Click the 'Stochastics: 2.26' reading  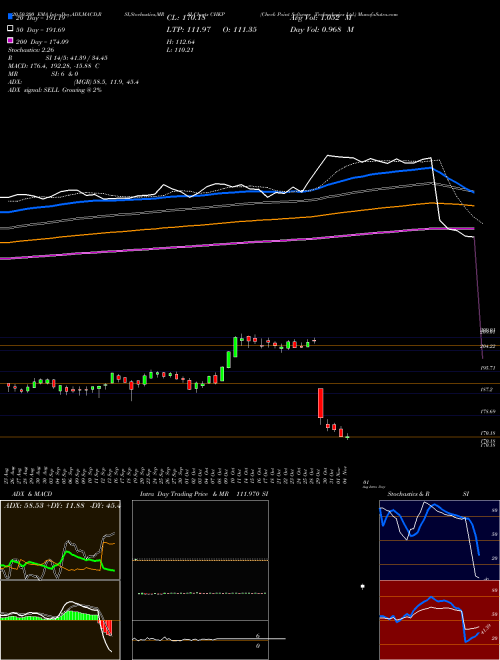(30, 50)
